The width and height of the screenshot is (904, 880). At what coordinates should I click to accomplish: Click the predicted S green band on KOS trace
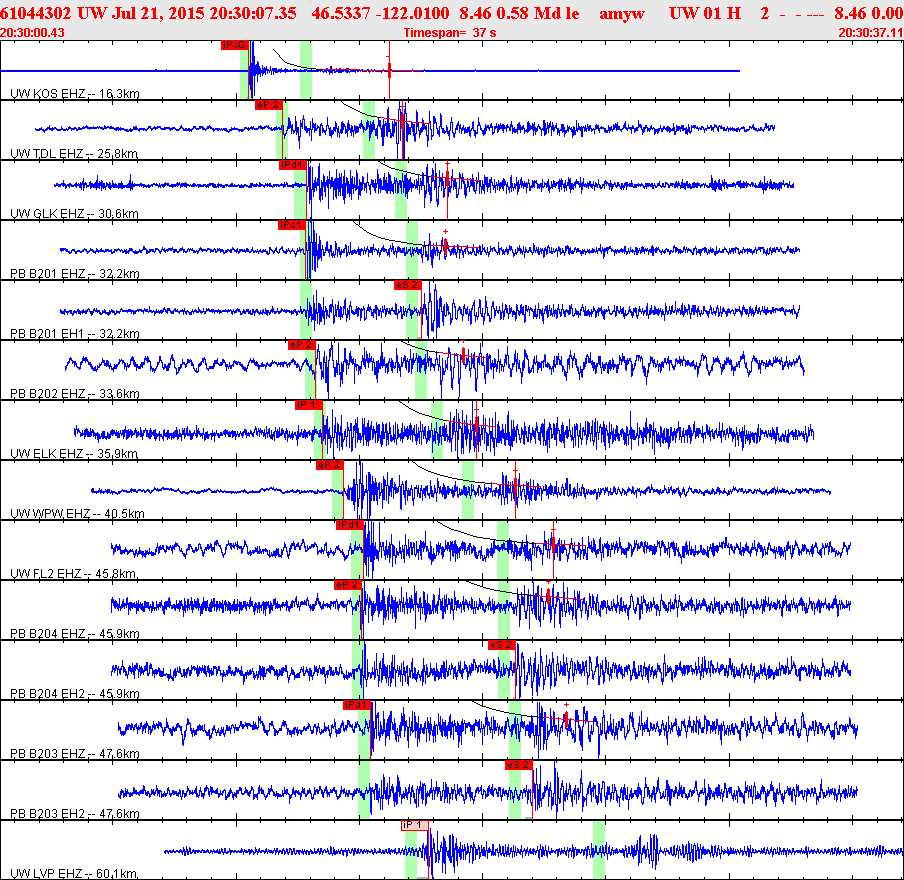tap(306, 70)
